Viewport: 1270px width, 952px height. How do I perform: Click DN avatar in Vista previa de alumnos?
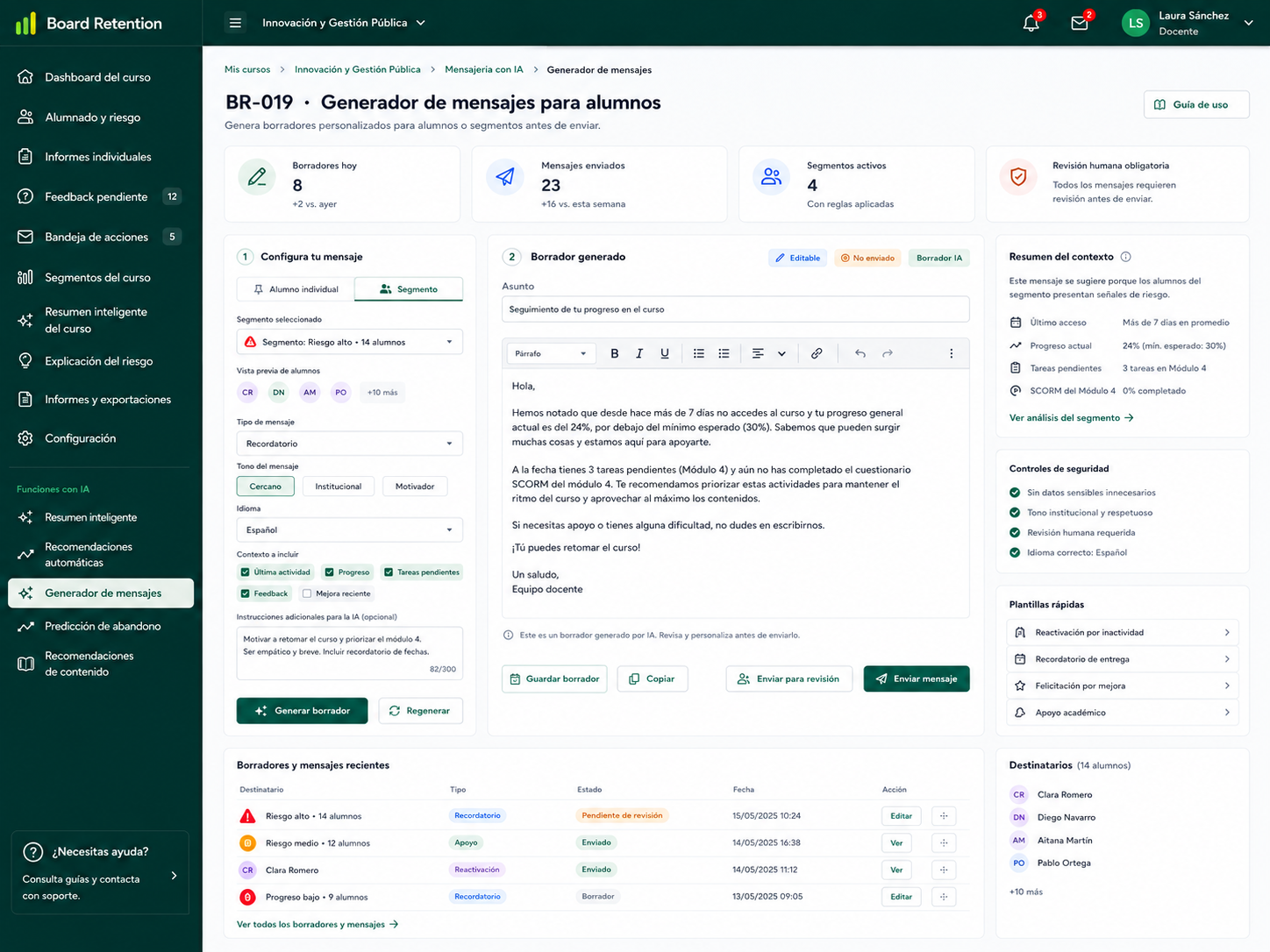point(279,393)
